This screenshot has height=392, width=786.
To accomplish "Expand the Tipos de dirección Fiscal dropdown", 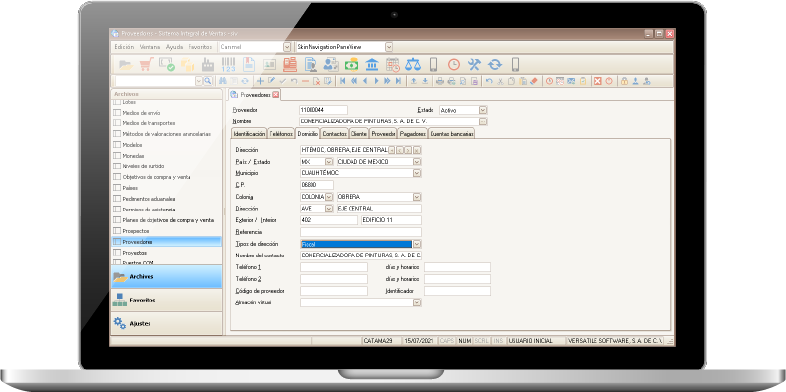I will point(417,244).
